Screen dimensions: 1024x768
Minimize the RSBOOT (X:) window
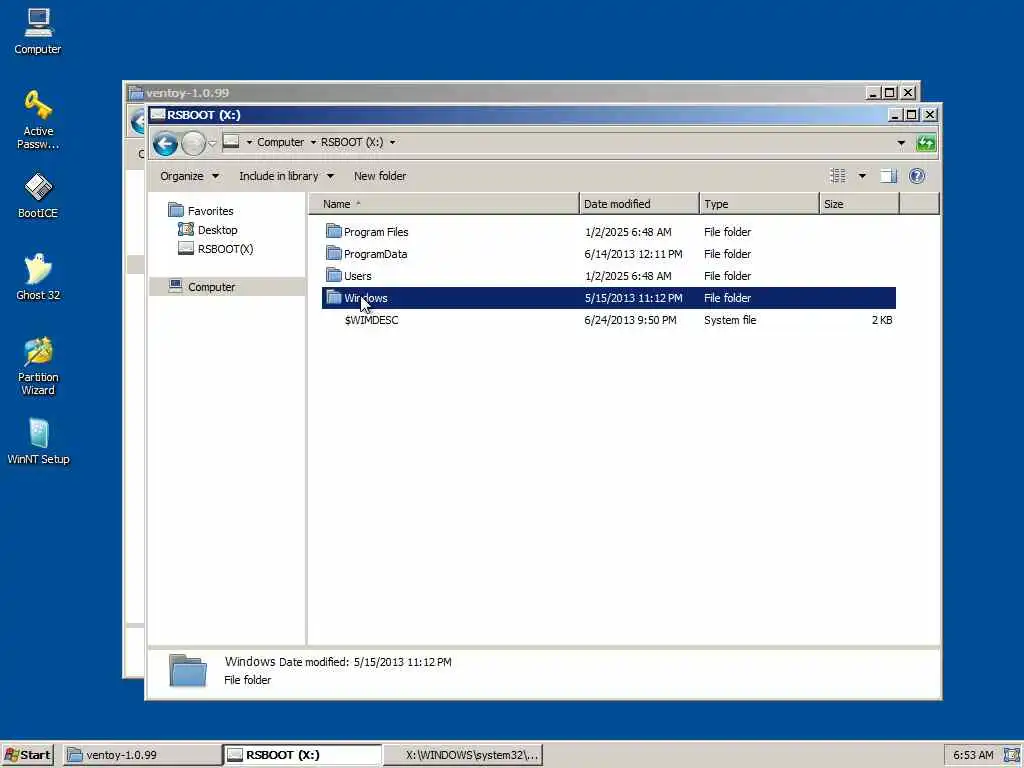pos(895,115)
